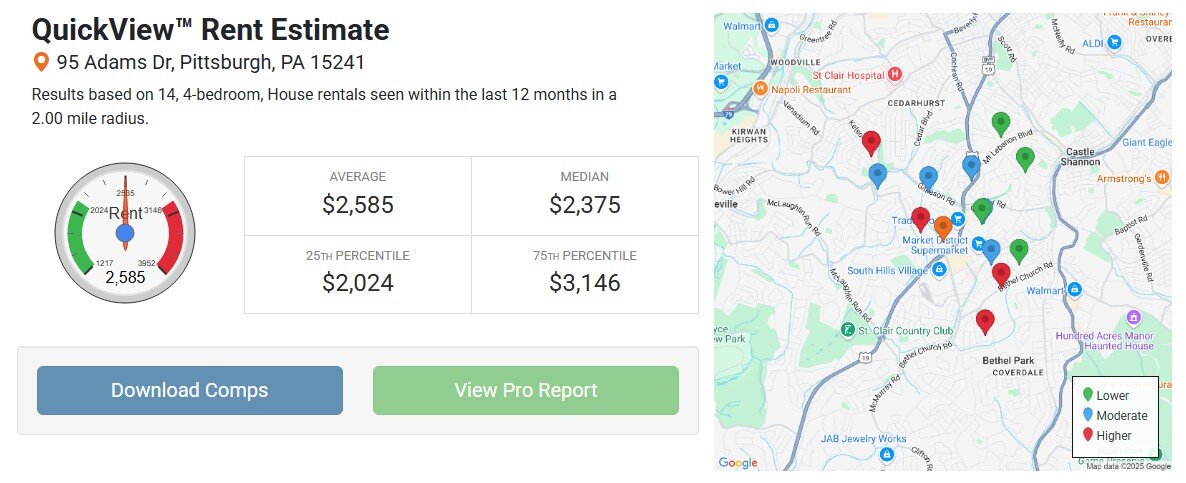The image size is (1186, 483).
Task: Click the rent gauge dial
Action: point(125,234)
